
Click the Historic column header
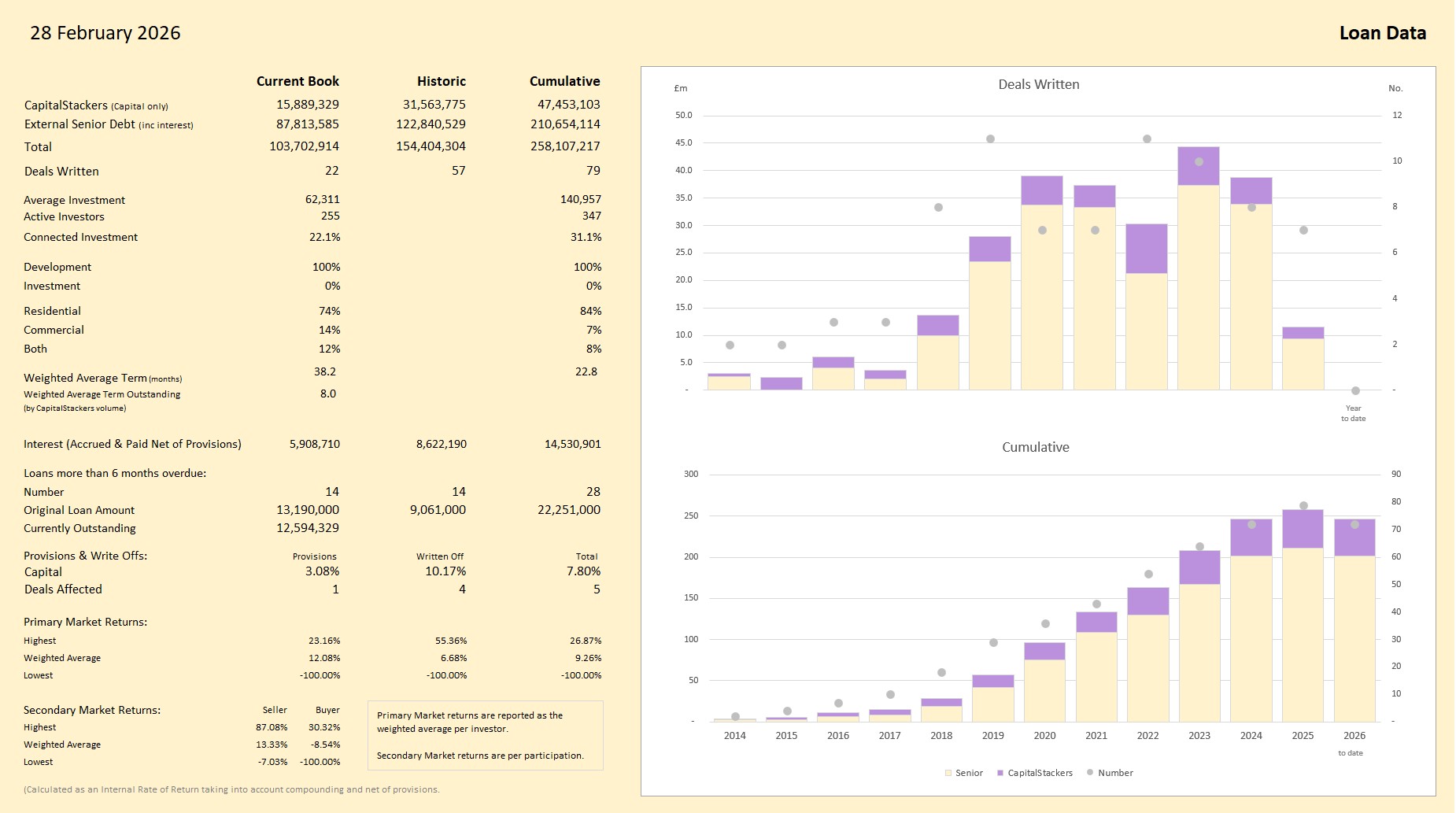pos(441,81)
